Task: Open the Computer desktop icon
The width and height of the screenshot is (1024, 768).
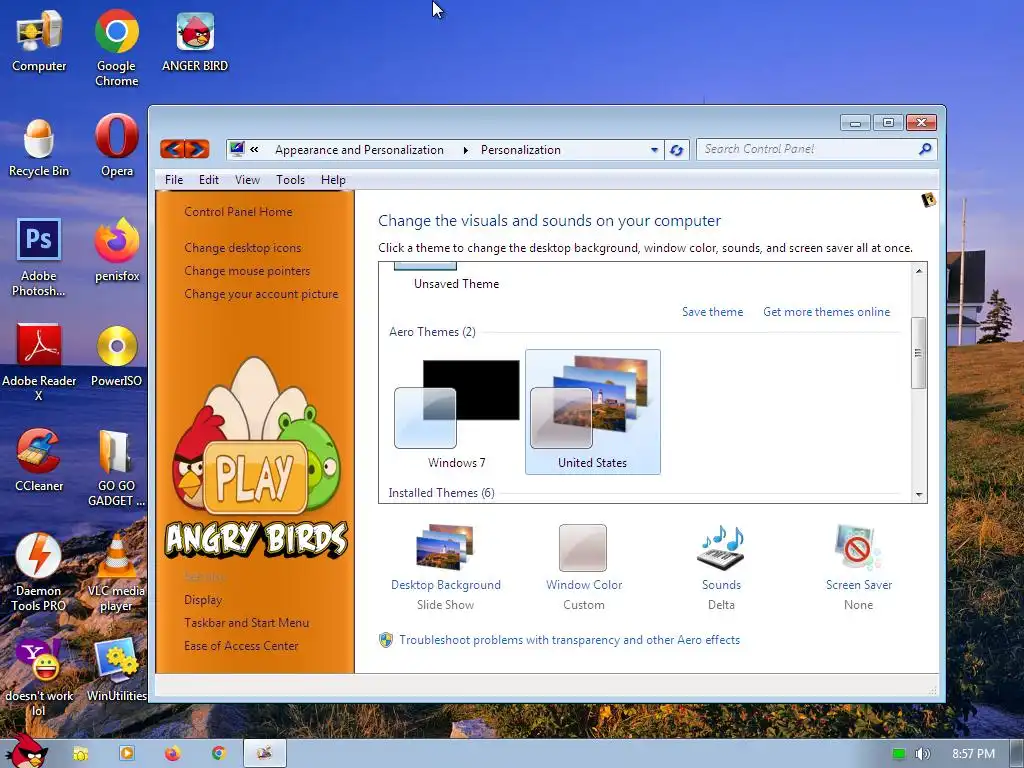Action: (39, 40)
